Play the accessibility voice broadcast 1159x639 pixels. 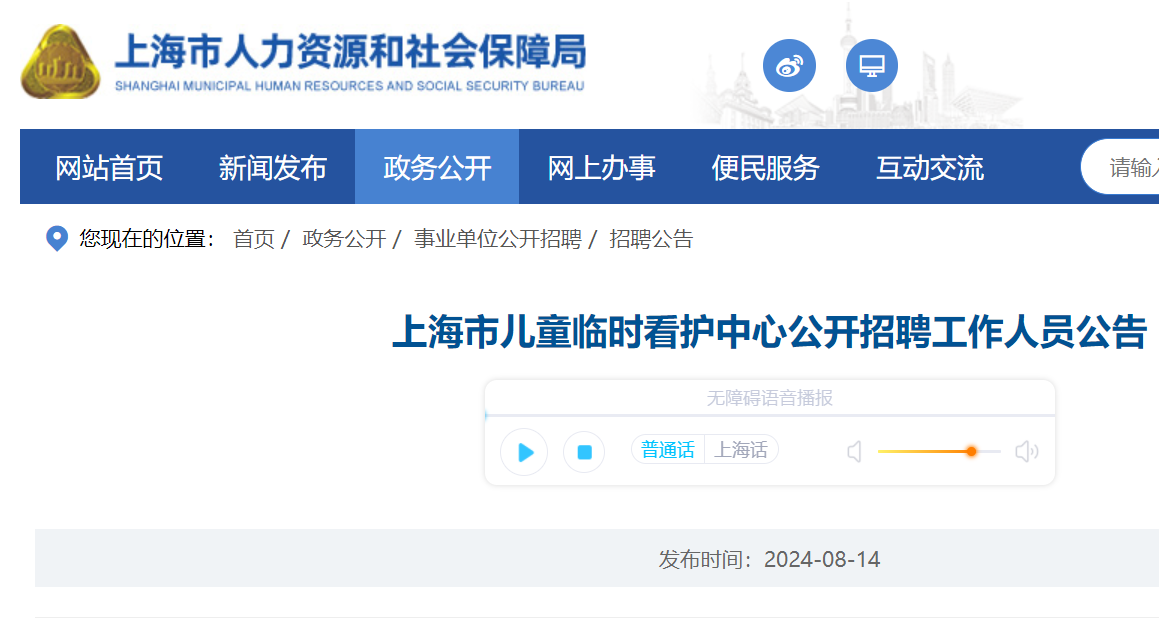pyautogui.click(x=524, y=452)
